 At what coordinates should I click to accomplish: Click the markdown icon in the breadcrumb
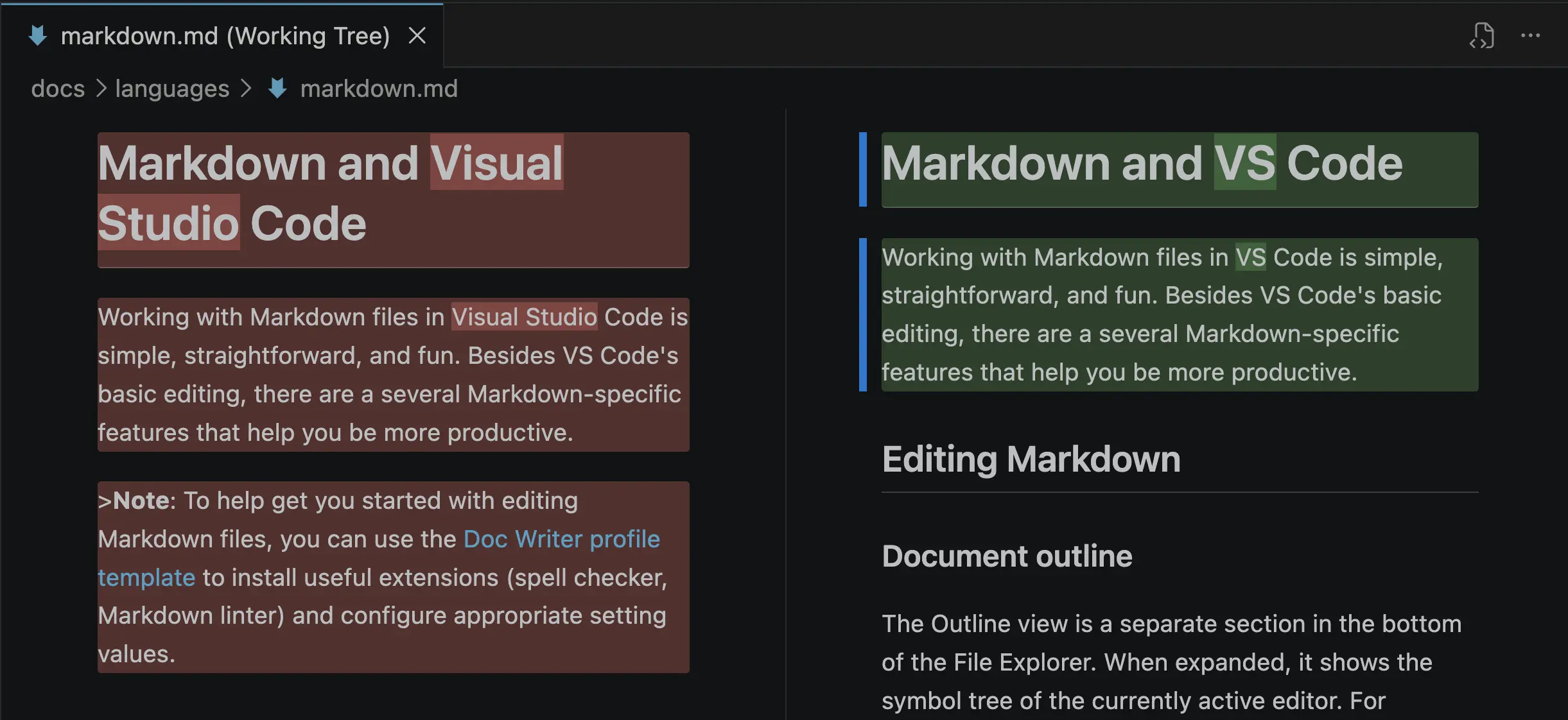coord(277,89)
